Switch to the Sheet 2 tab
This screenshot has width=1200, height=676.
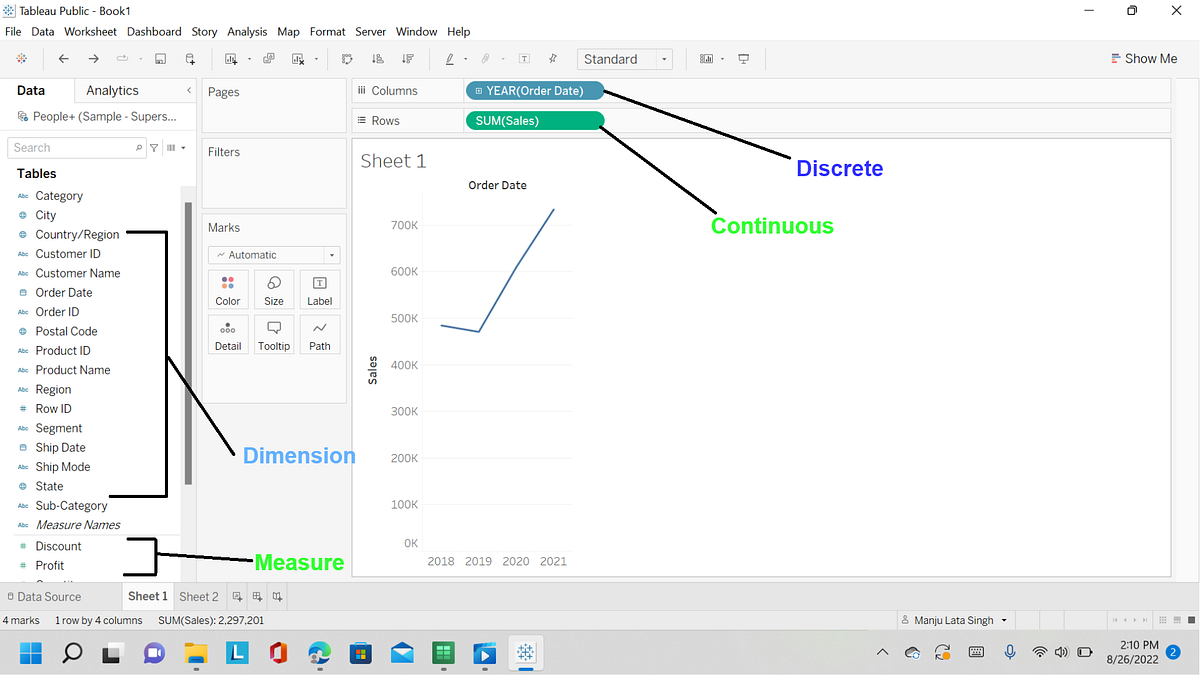(x=198, y=596)
